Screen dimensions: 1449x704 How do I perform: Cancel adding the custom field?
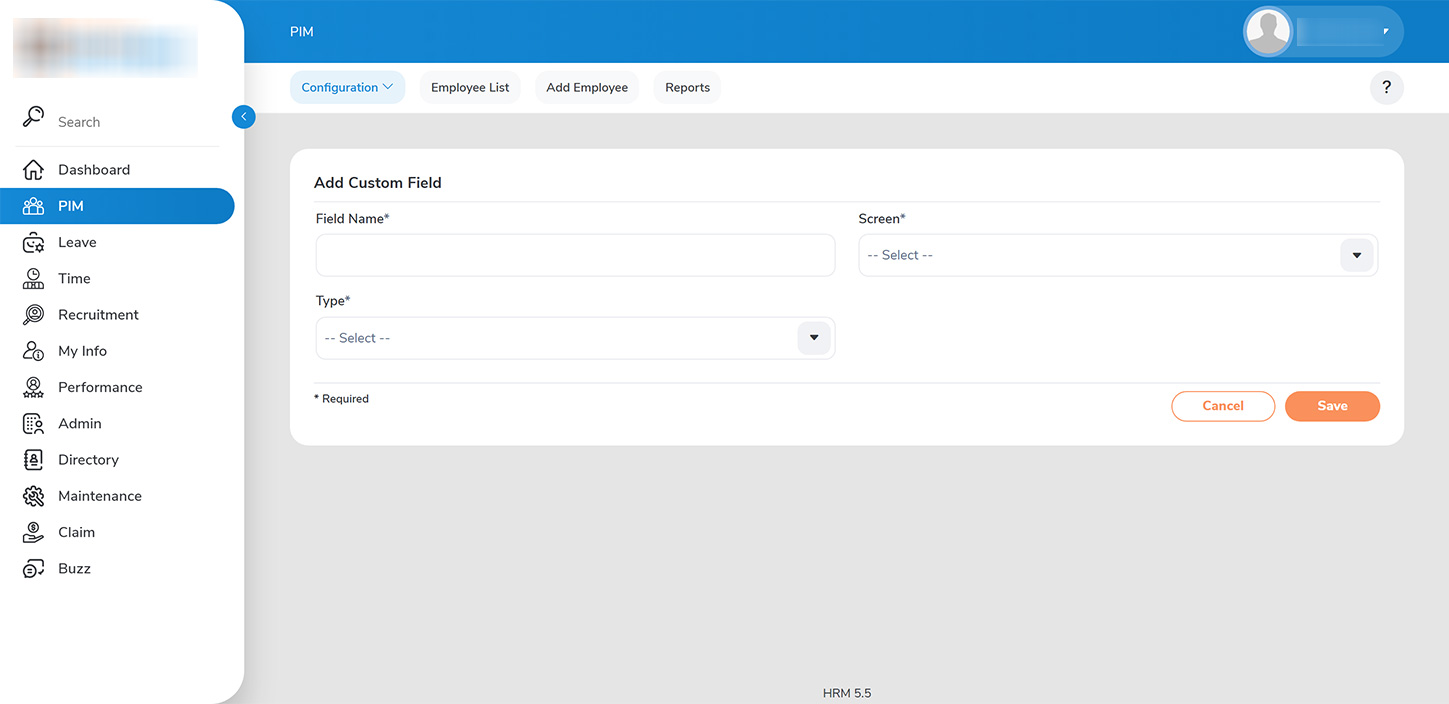click(x=1222, y=406)
